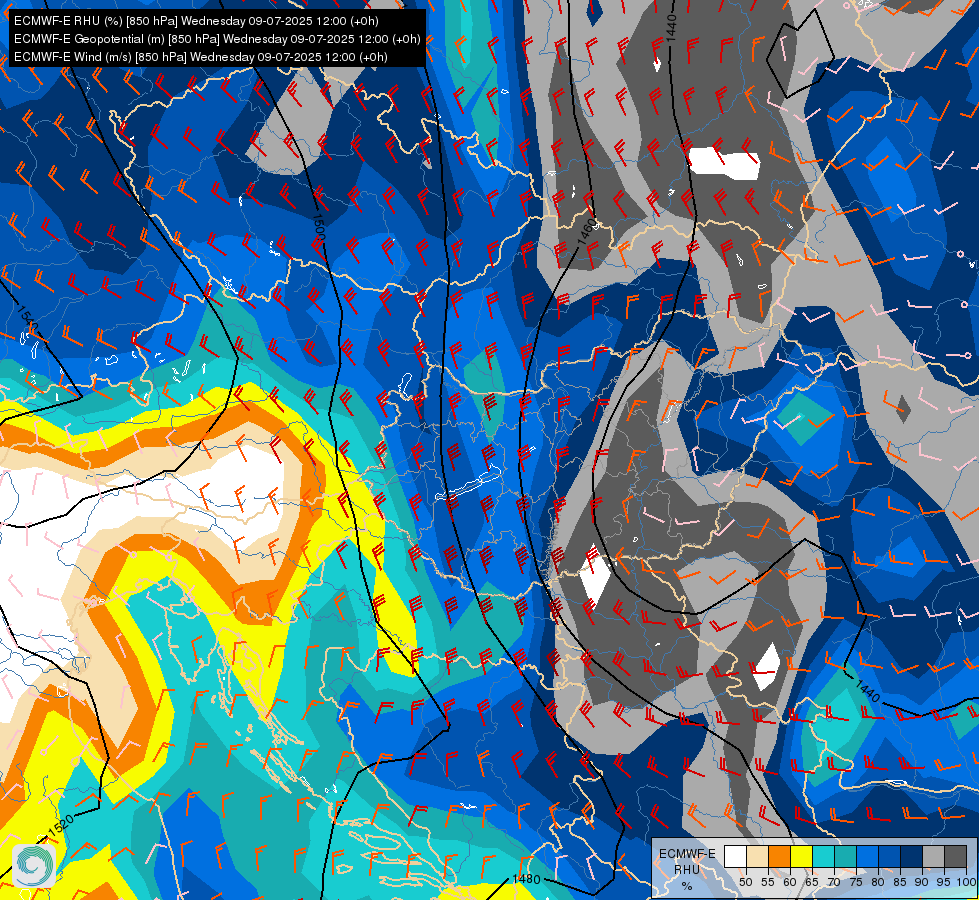Click the white legend swatch below 50
This screenshot has width=979, height=900.
(x=735, y=856)
